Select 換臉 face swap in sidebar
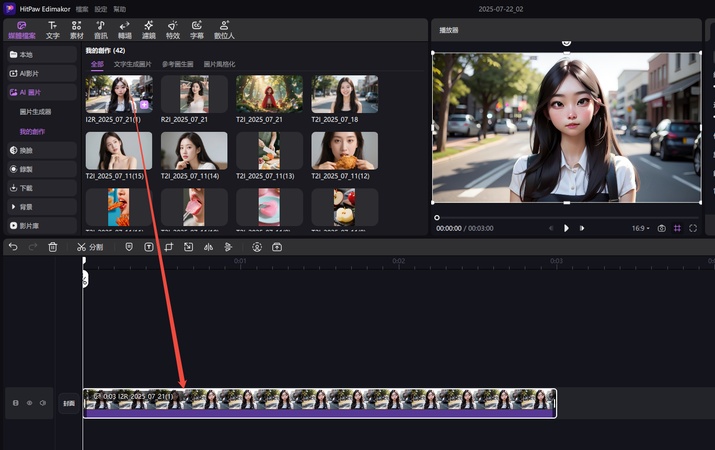The width and height of the screenshot is (715, 450). click(42, 150)
